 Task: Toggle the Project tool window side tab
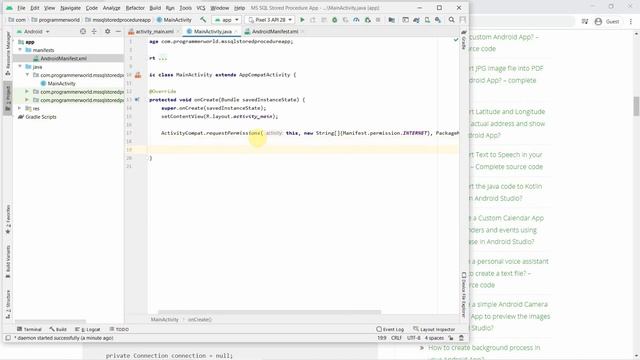[x=8, y=98]
